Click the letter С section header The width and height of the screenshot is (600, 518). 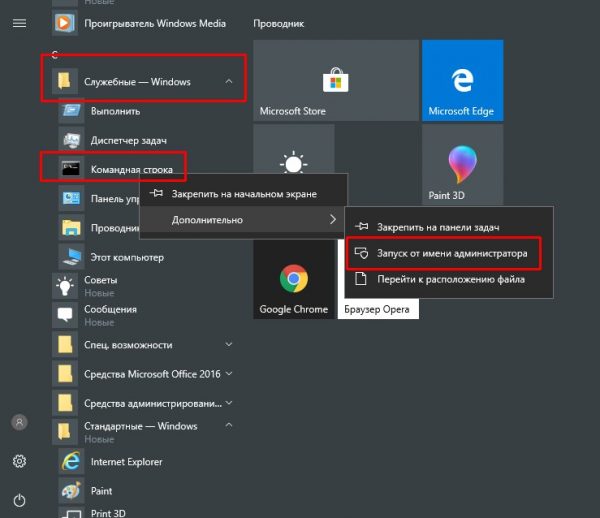(55, 55)
